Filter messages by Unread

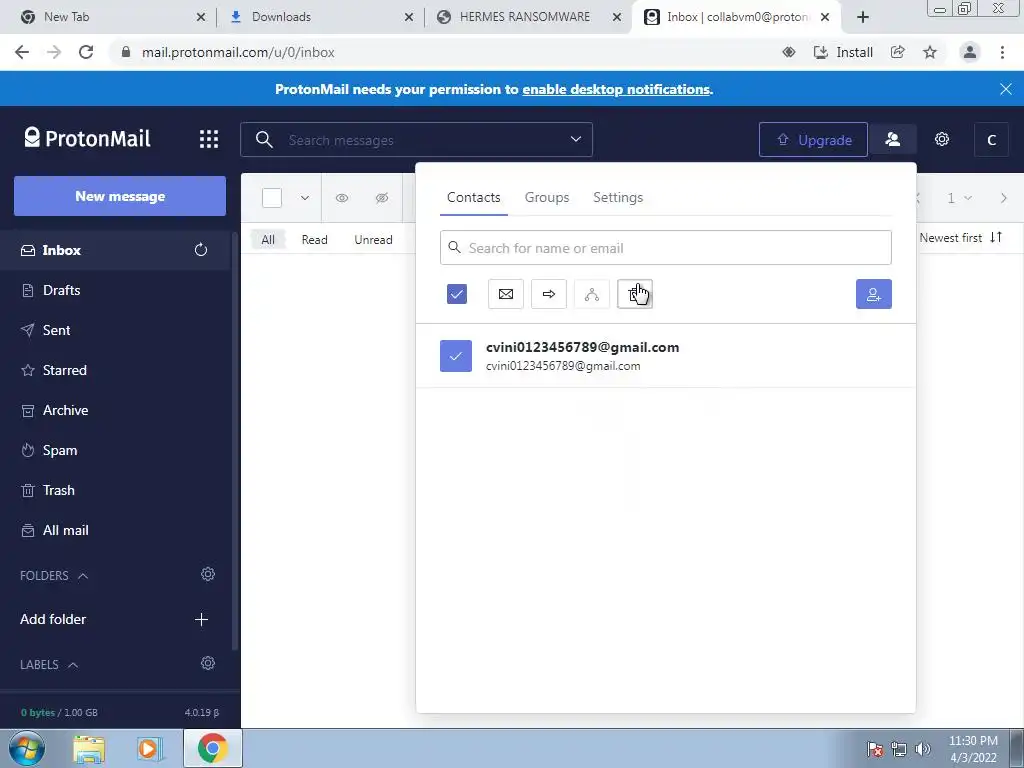pyautogui.click(x=374, y=240)
